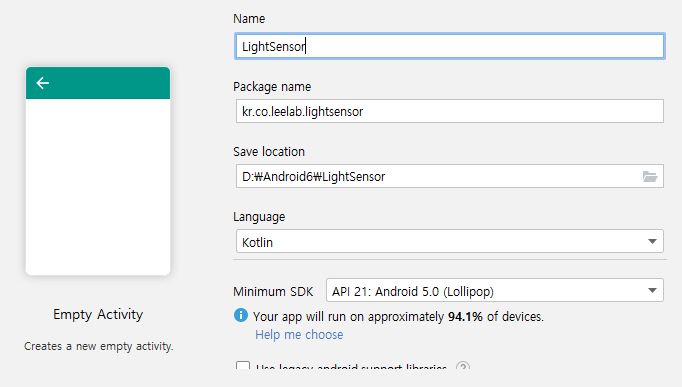The image size is (682, 387).
Task: Expand the Minimum SDK dropdown arrow
Action: coord(652,290)
